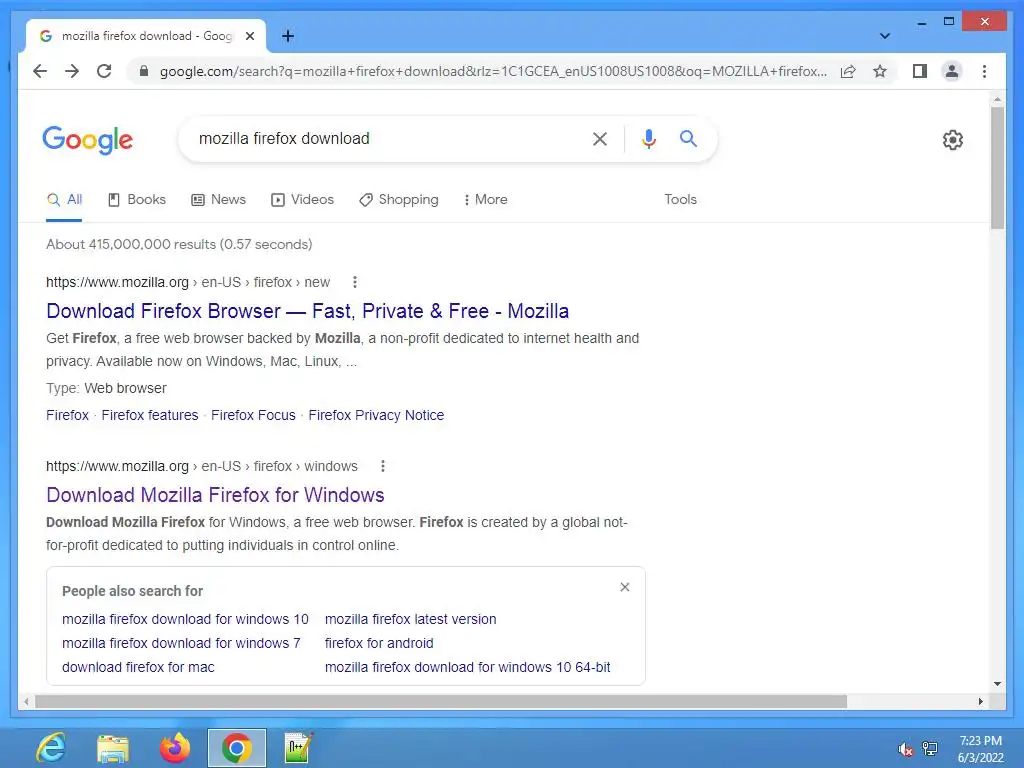The height and width of the screenshot is (768, 1024).
Task: Close the 'mozilla firefox download' tab
Action: [249, 36]
